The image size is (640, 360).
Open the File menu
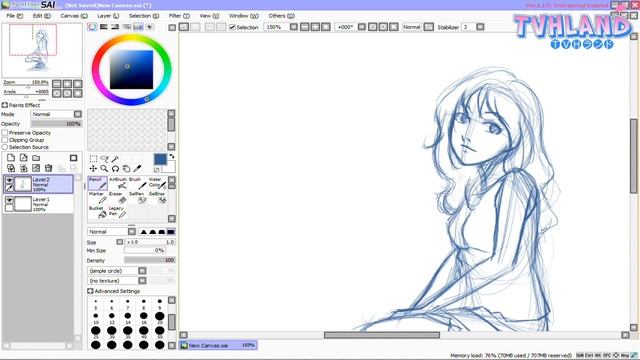point(15,16)
